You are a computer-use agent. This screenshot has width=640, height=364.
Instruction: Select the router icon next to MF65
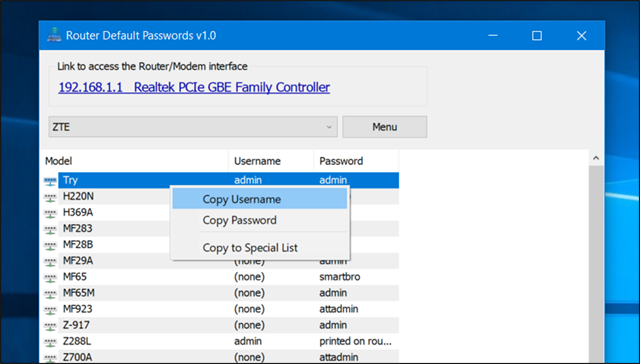point(50,277)
